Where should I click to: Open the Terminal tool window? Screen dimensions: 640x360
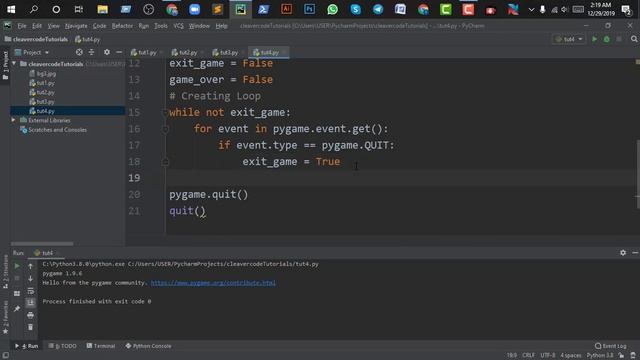tap(101, 346)
